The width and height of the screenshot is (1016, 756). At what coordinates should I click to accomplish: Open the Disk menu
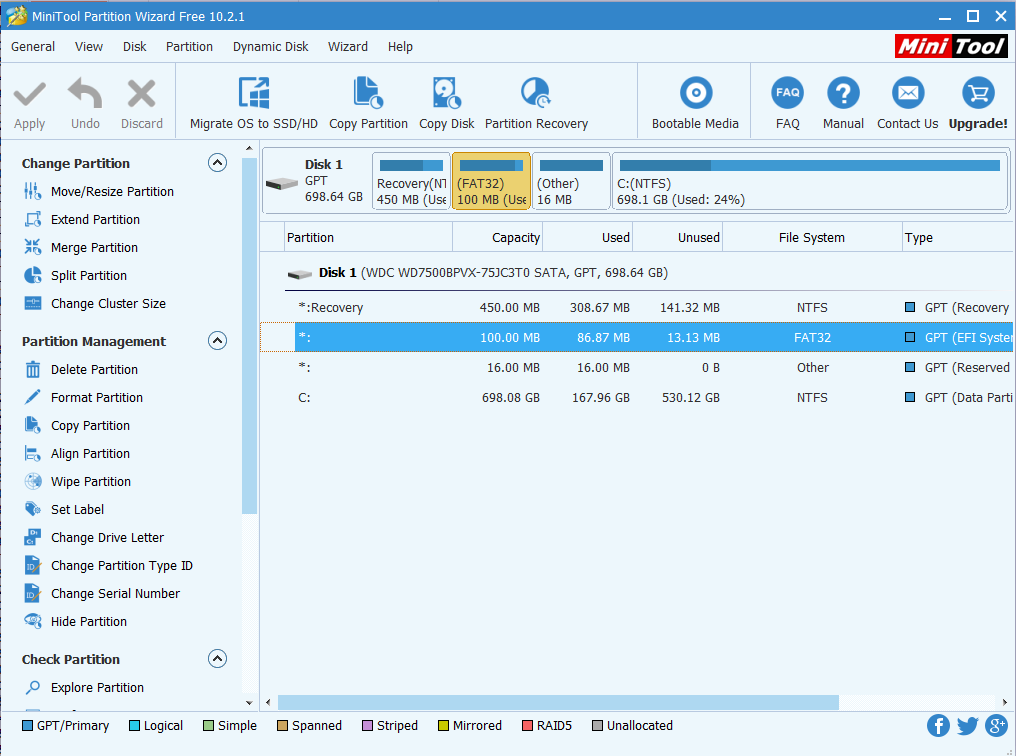coord(135,47)
